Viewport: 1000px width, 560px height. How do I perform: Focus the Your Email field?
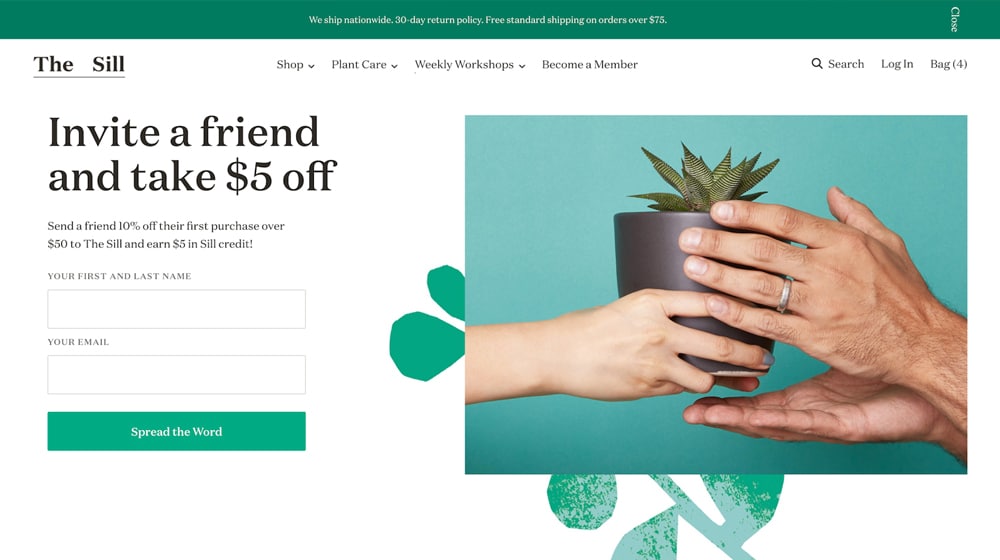(177, 375)
